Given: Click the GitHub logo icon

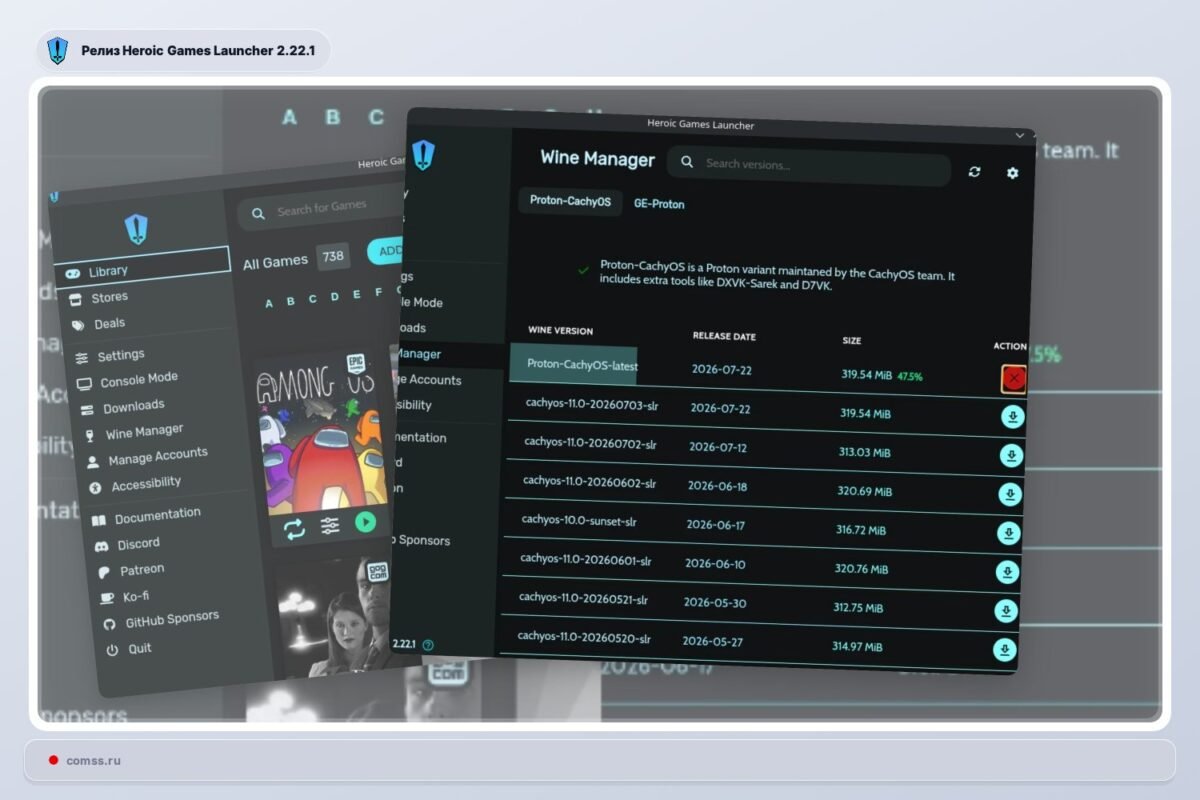Looking at the screenshot, I should click(x=110, y=624).
